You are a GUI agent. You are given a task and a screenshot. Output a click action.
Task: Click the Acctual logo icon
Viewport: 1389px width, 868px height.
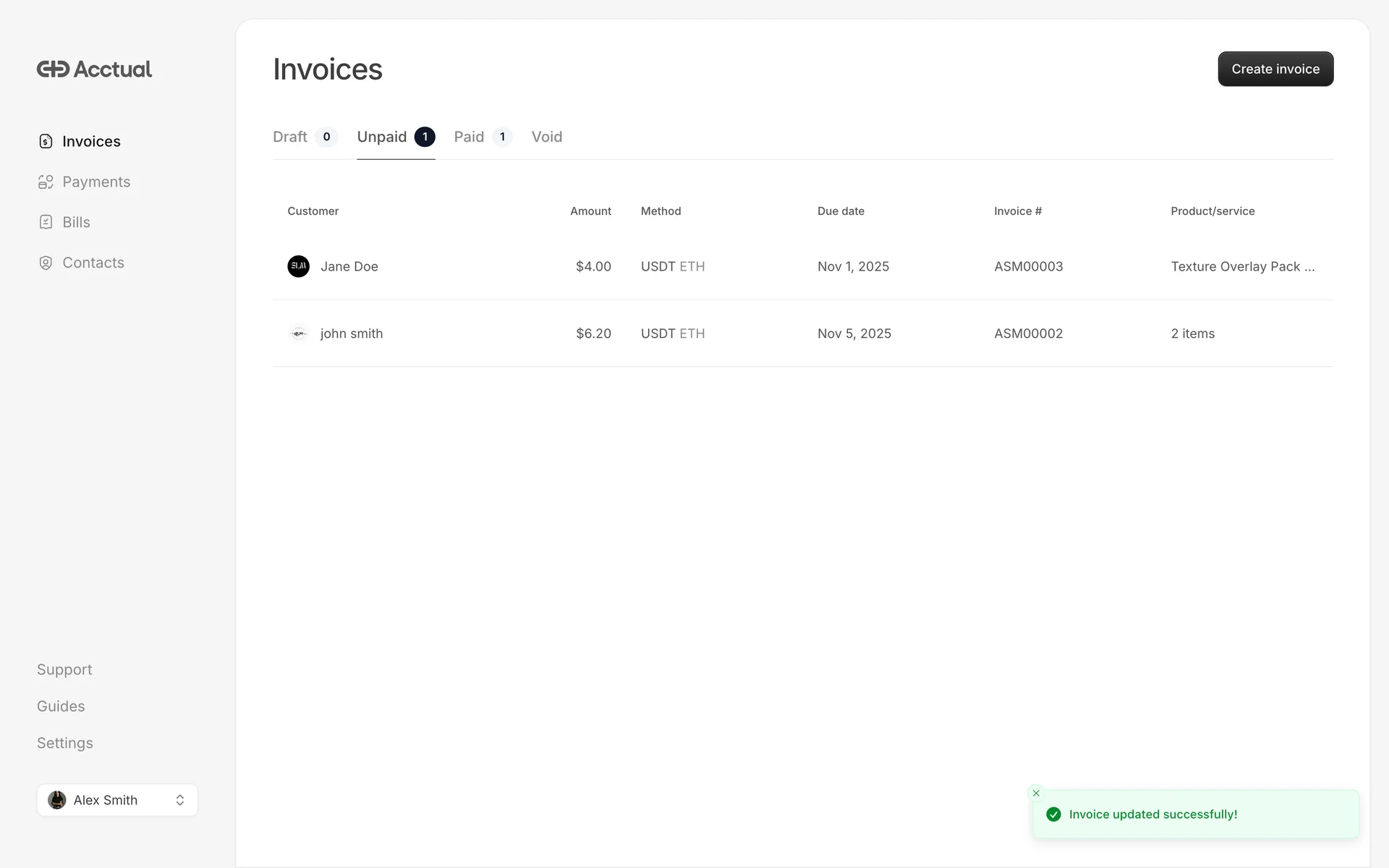[53, 69]
